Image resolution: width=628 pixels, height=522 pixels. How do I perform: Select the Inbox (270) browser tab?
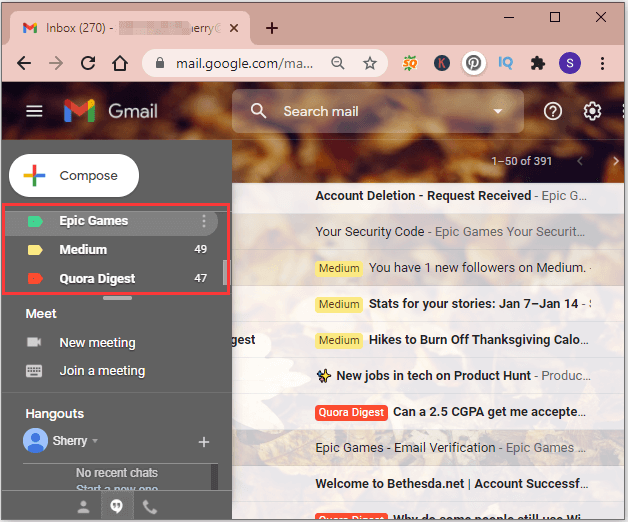tap(130, 28)
